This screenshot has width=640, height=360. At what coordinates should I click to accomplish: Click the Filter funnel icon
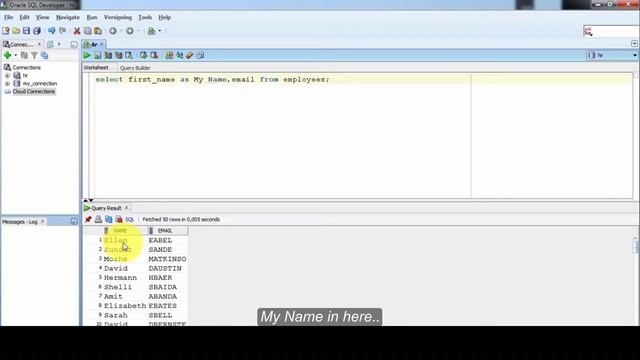coord(34,56)
